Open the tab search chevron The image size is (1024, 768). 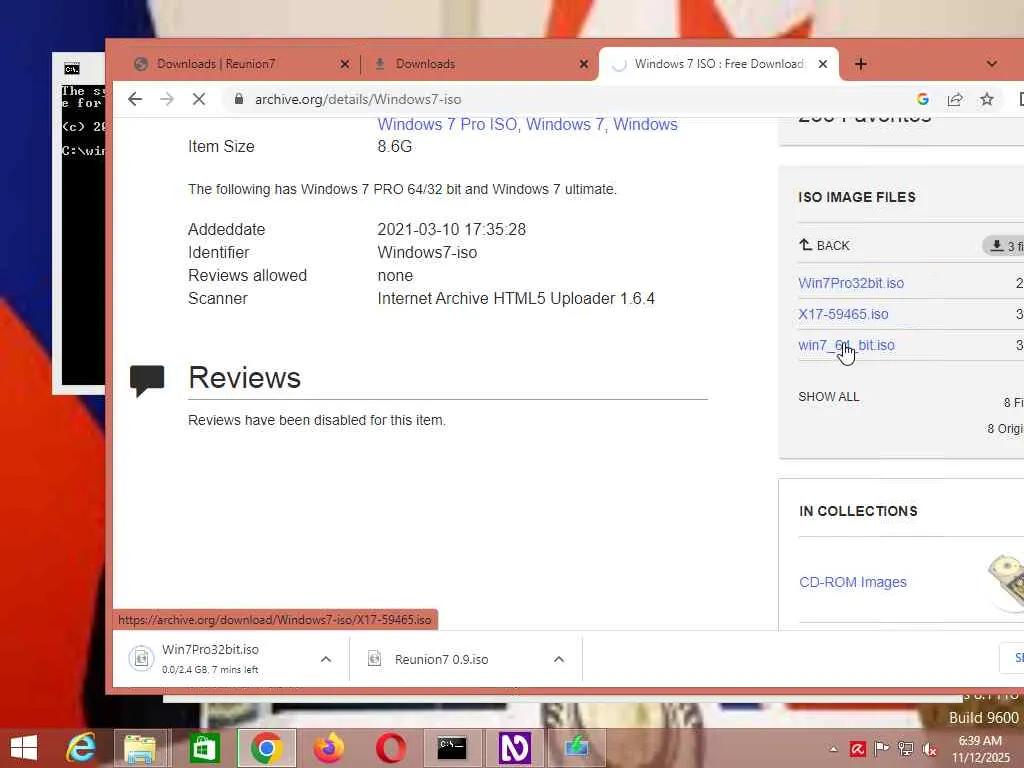992,64
